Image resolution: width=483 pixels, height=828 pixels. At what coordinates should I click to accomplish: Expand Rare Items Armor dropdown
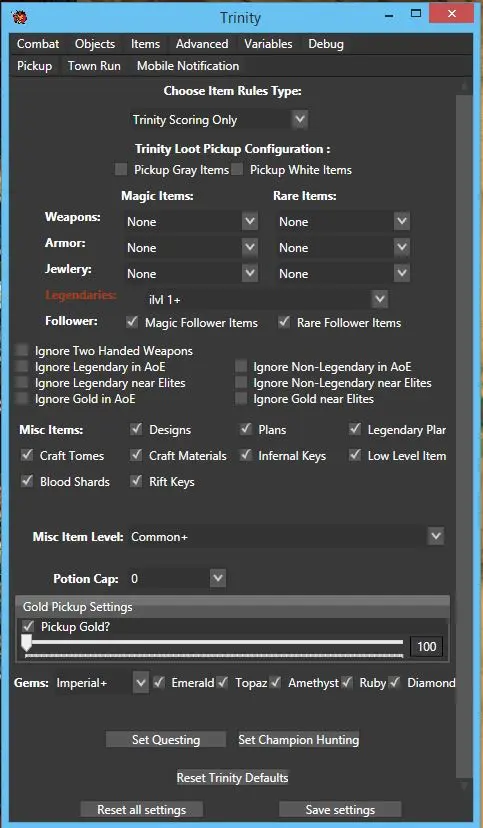click(343, 247)
